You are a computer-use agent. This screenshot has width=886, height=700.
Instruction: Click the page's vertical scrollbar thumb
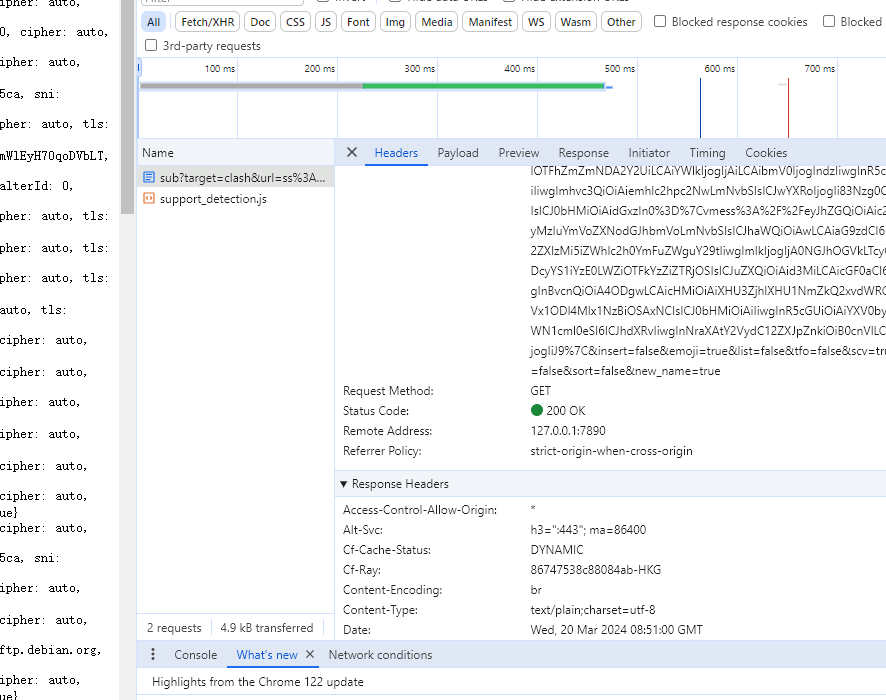127,107
